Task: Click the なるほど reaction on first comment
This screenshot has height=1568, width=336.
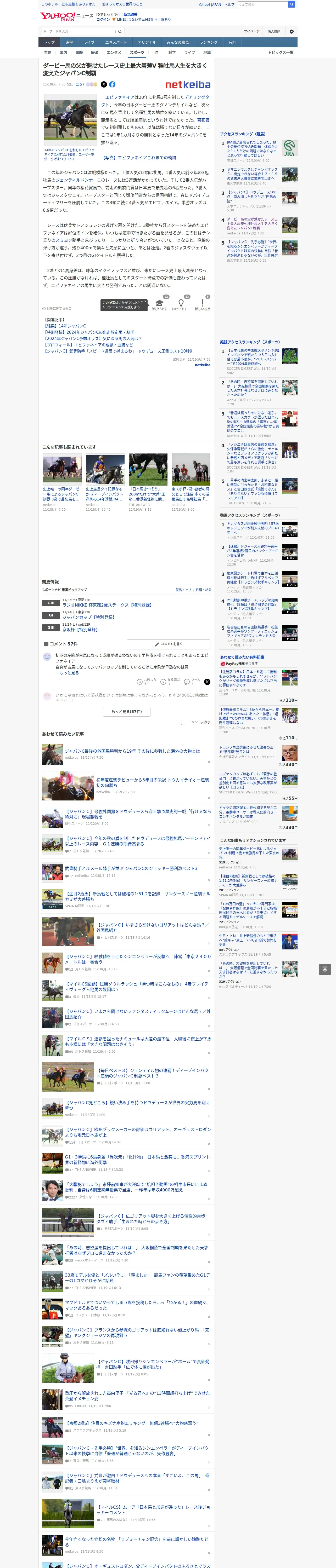Action: pos(170,682)
